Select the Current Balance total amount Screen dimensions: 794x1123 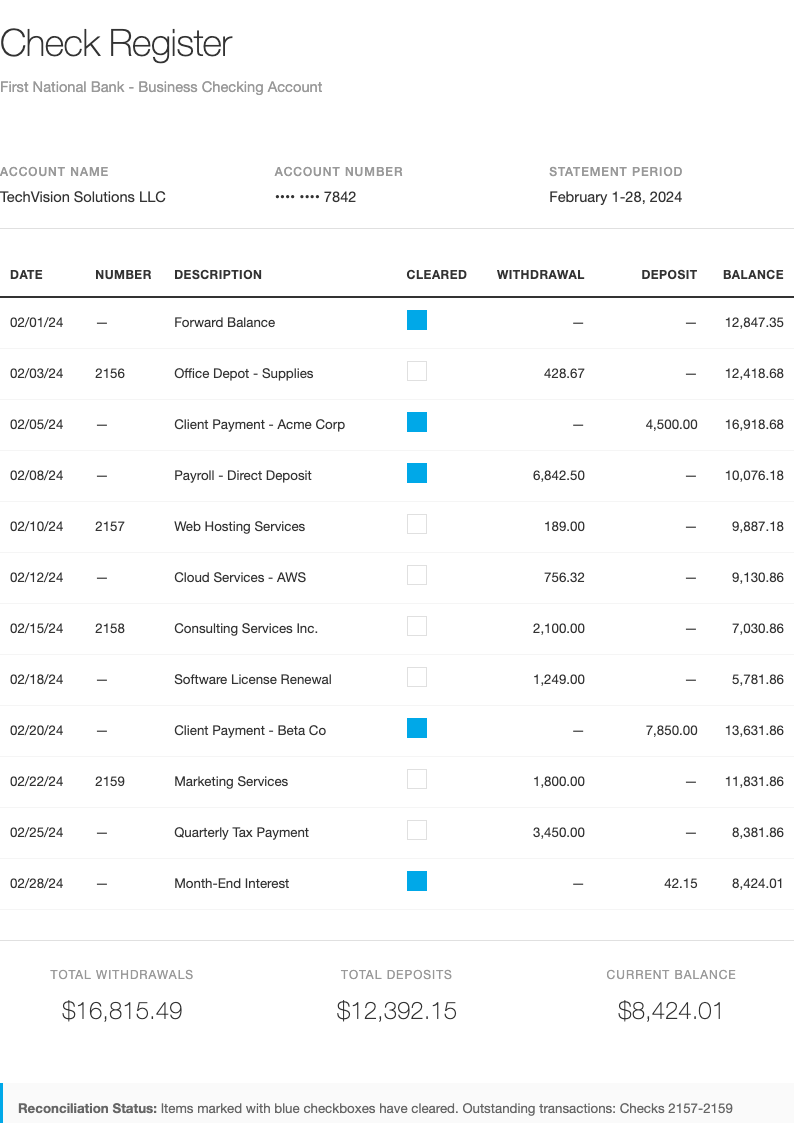point(671,1011)
